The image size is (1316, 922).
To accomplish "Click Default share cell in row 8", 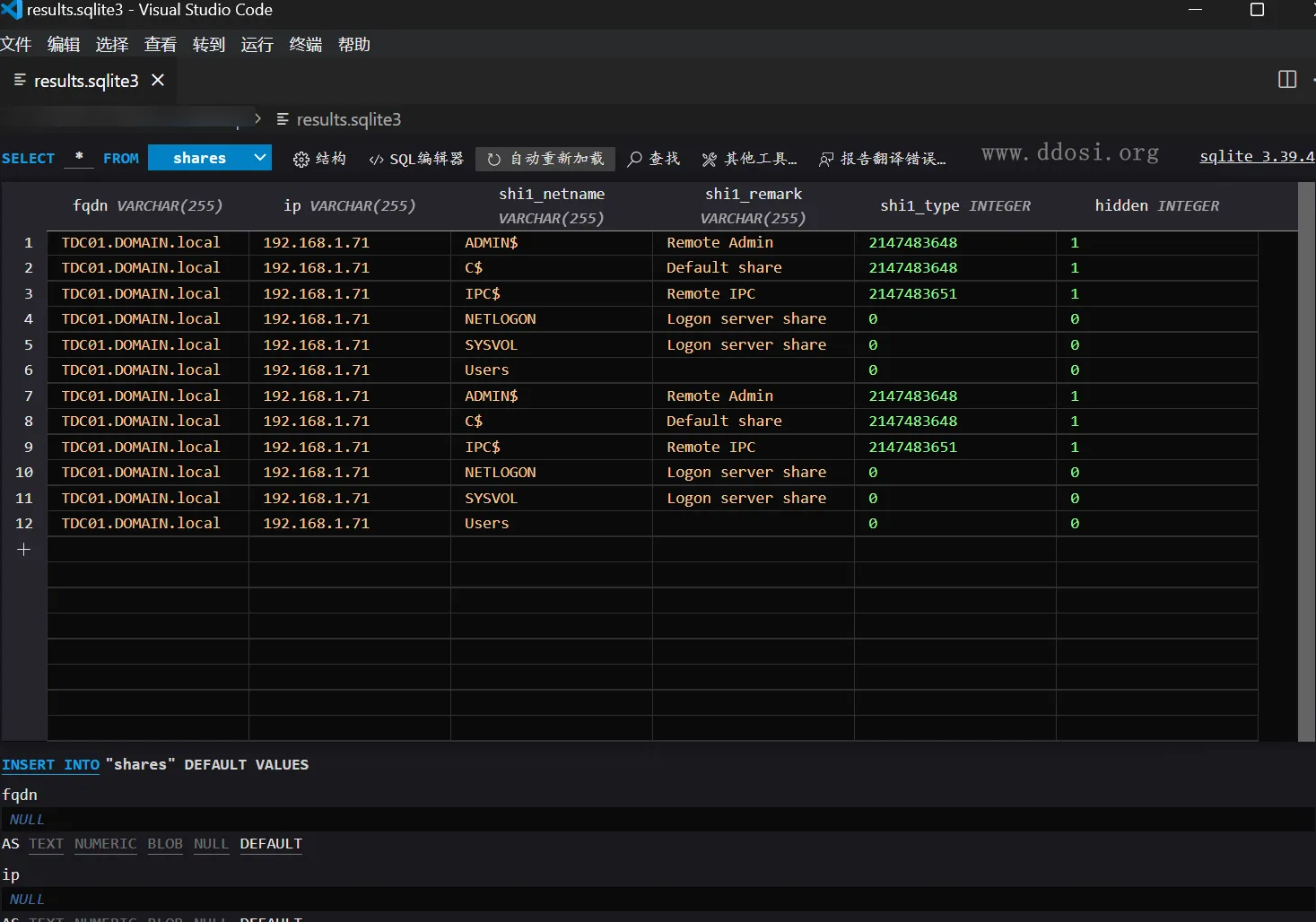I will [x=754, y=421].
